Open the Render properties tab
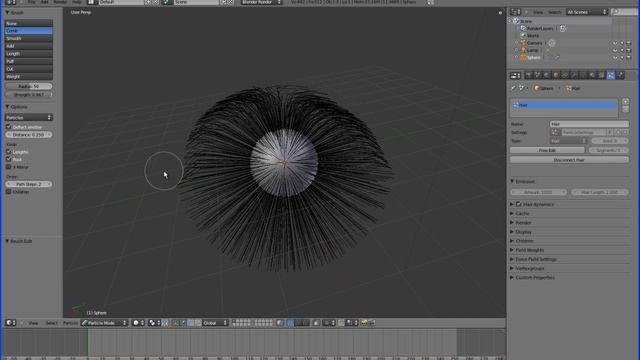This screenshot has height=360, width=640. (x=529, y=75)
